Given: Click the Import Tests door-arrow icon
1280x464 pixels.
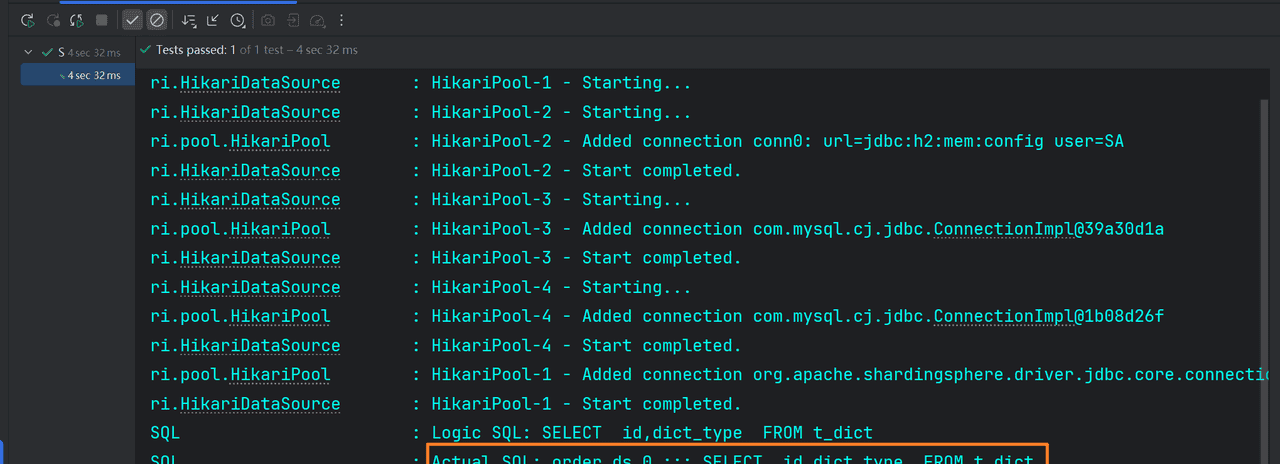Looking at the screenshot, I should 292,20.
